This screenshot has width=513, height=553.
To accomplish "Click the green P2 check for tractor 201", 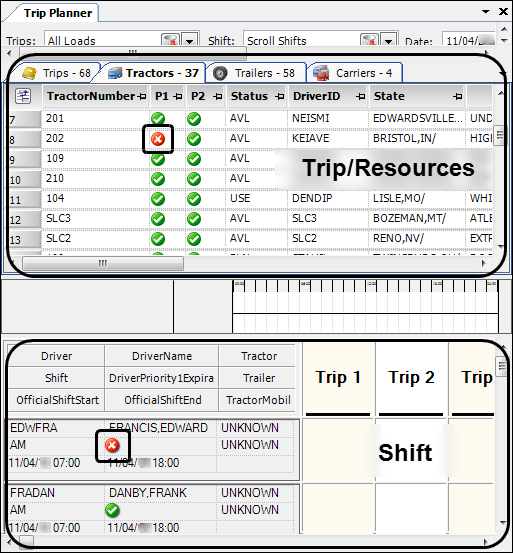I will (194, 119).
